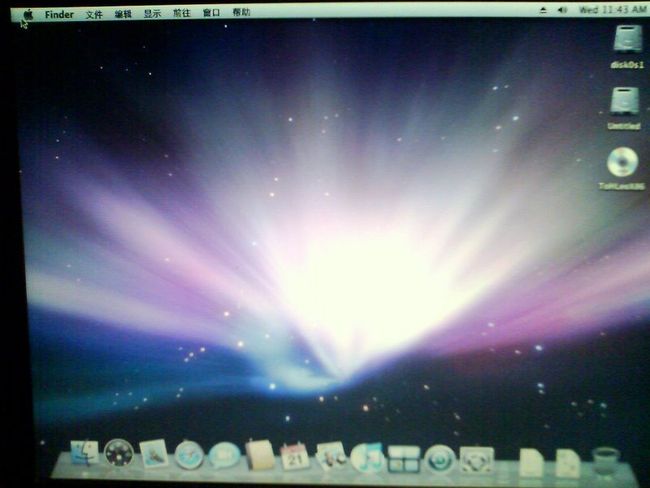This screenshot has width=650, height=488.
Task: Open the 窗口 (Window) menu
Action: [211, 13]
